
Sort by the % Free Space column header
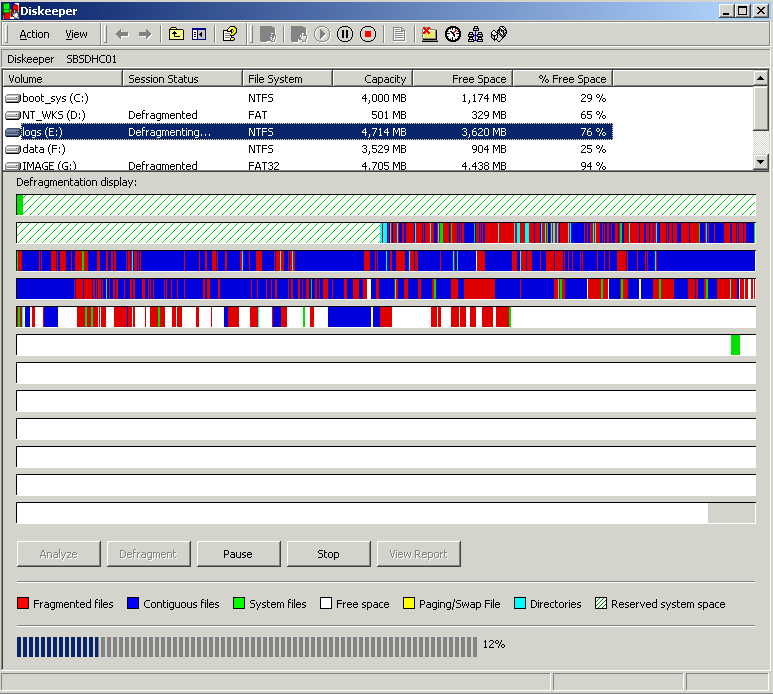pos(563,79)
